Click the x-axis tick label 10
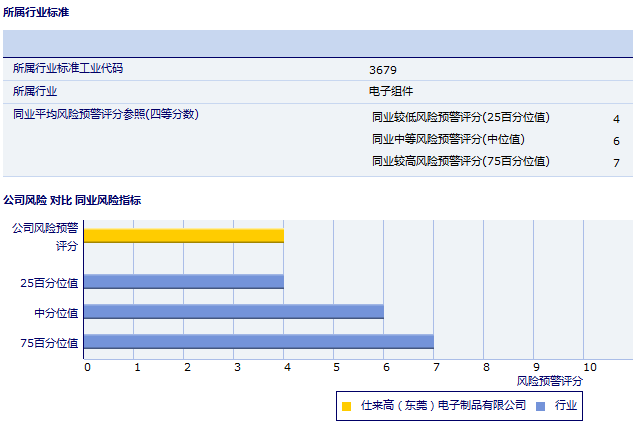The height and width of the screenshot is (427, 642). [x=589, y=367]
